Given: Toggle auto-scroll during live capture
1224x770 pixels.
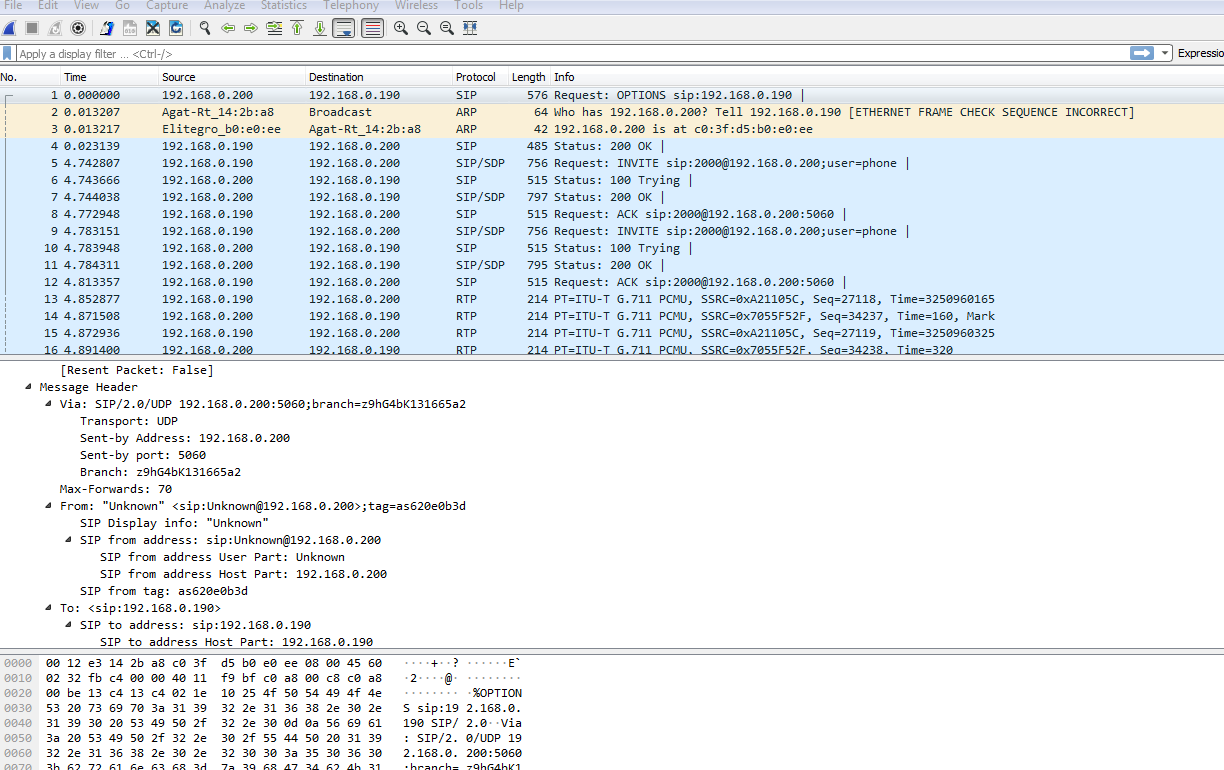Looking at the screenshot, I should 344,28.
